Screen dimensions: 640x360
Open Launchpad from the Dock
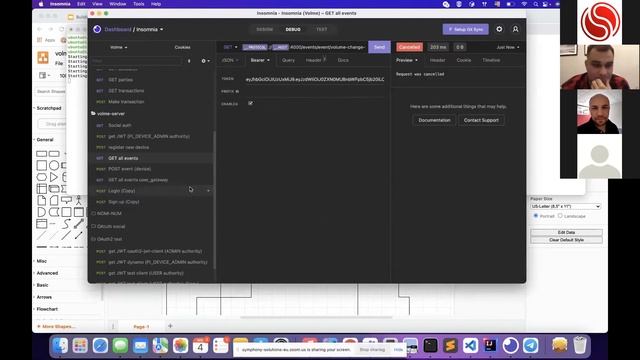tap(80, 346)
